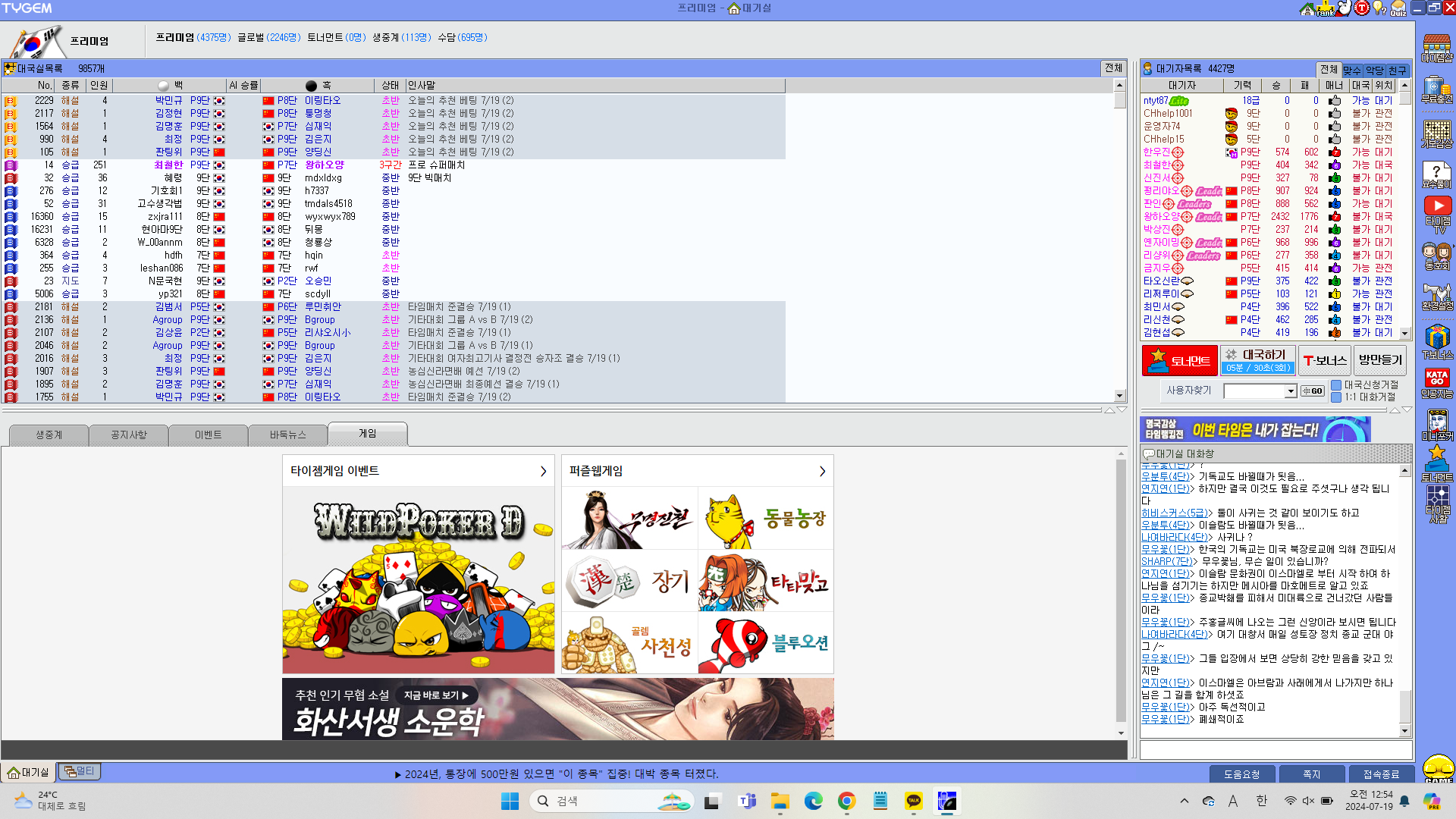
Task: Open the 기보감상 game record viewer icon
Action: click(1437, 133)
